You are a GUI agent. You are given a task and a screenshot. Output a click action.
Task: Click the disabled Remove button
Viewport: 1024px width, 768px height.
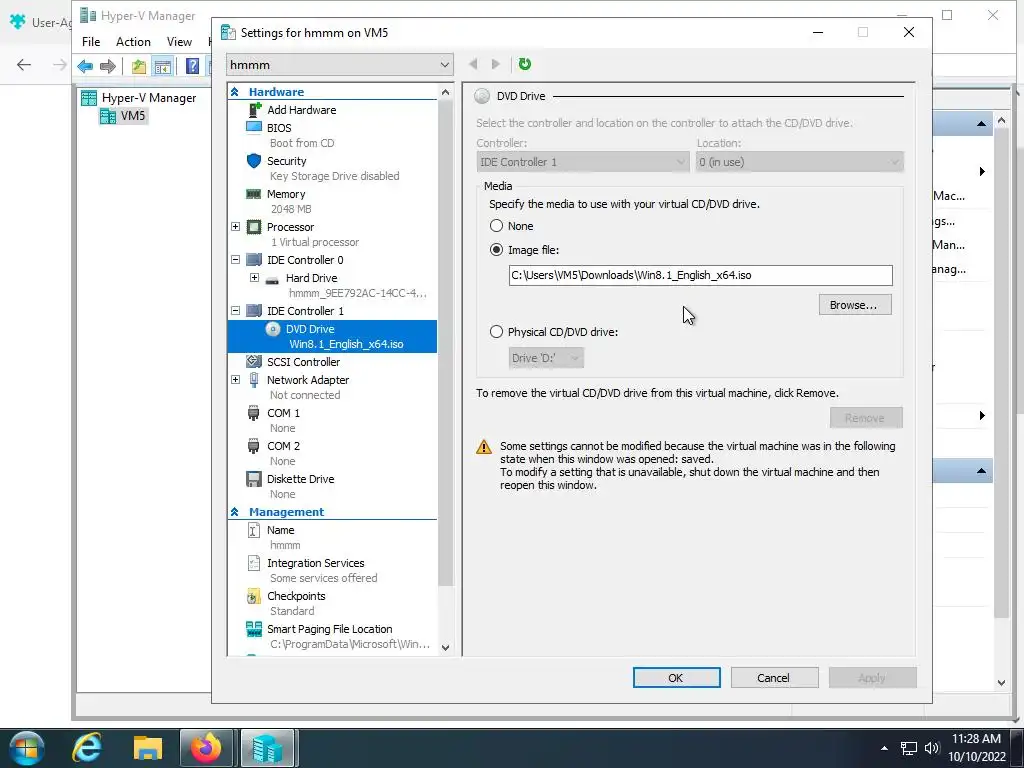pyautogui.click(x=866, y=418)
